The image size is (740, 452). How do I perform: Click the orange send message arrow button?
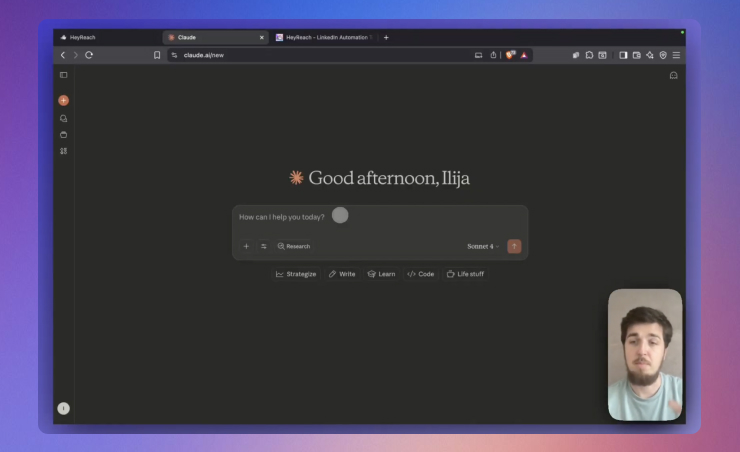(x=514, y=246)
